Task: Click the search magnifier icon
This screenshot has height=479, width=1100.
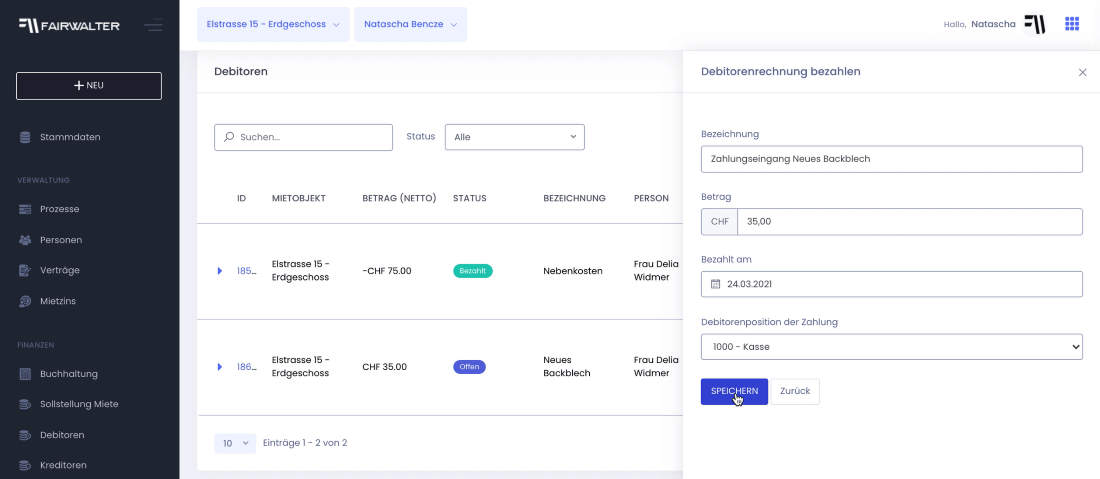Action: [229, 137]
